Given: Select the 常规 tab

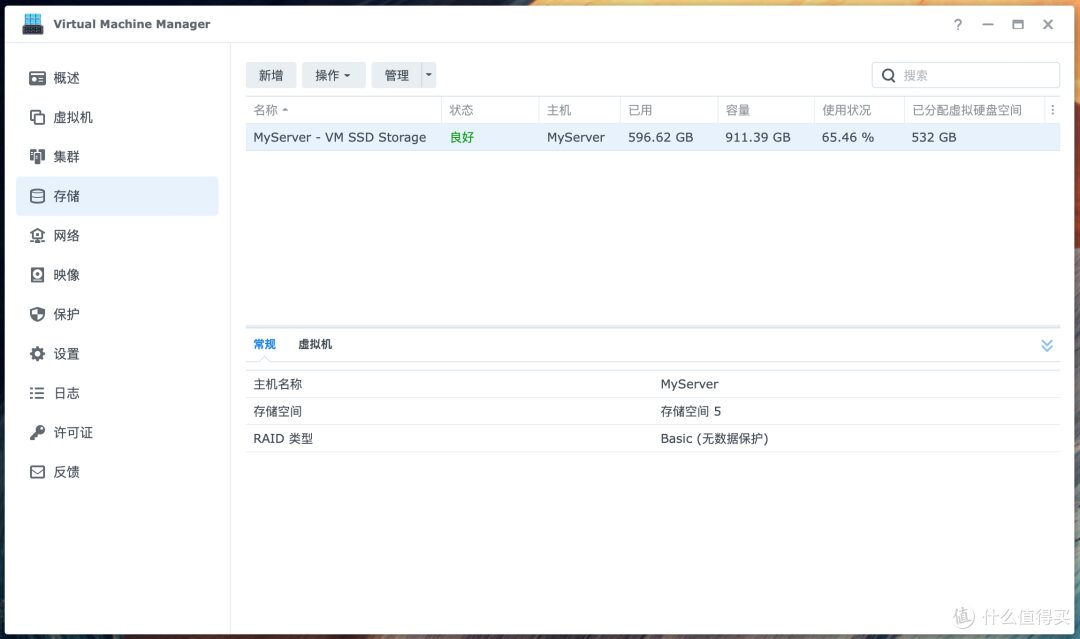Looking at the screenshot, I should 263,343.
